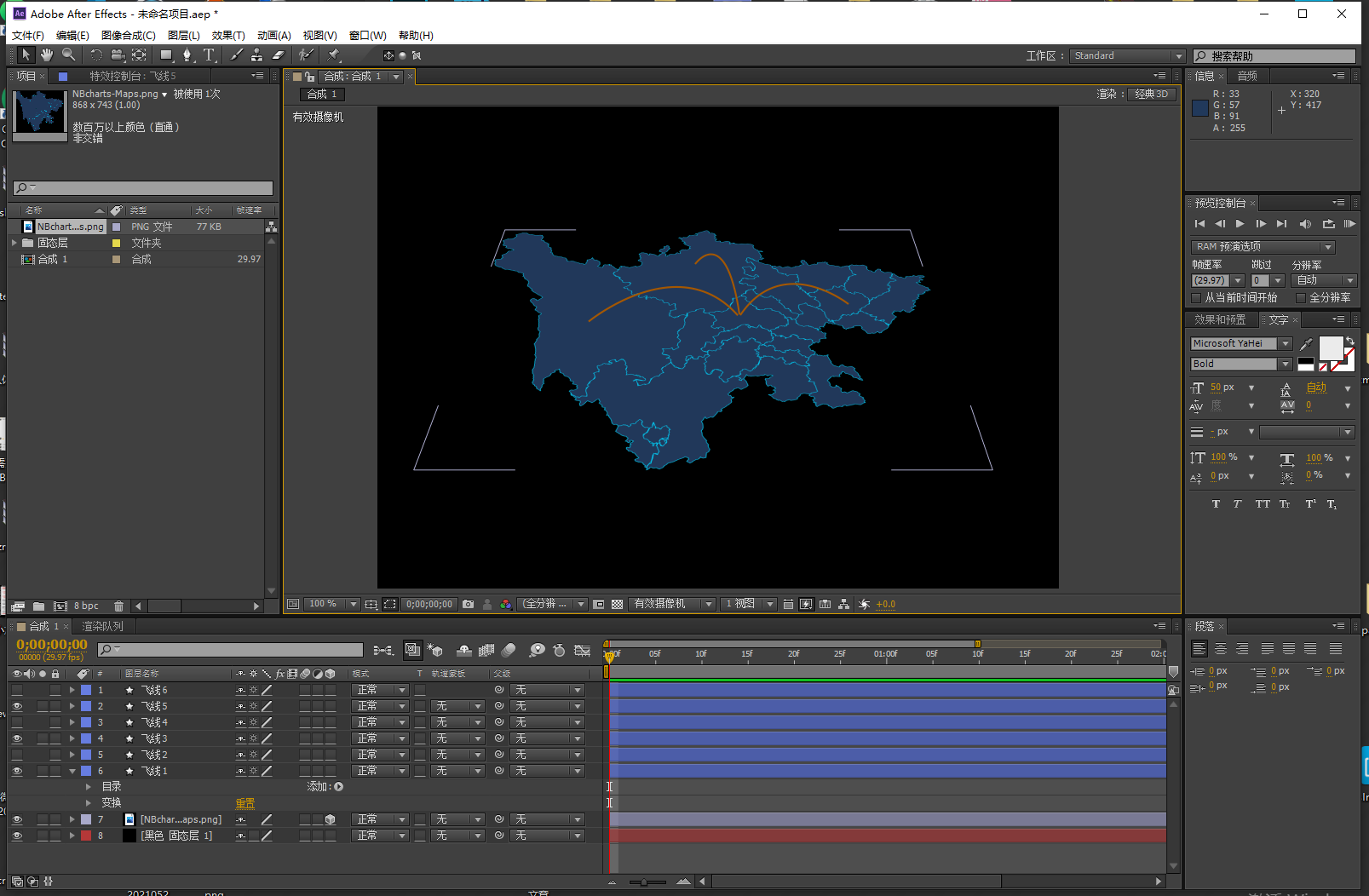Switch to the 渲染队列 tab

click(102, 626)
